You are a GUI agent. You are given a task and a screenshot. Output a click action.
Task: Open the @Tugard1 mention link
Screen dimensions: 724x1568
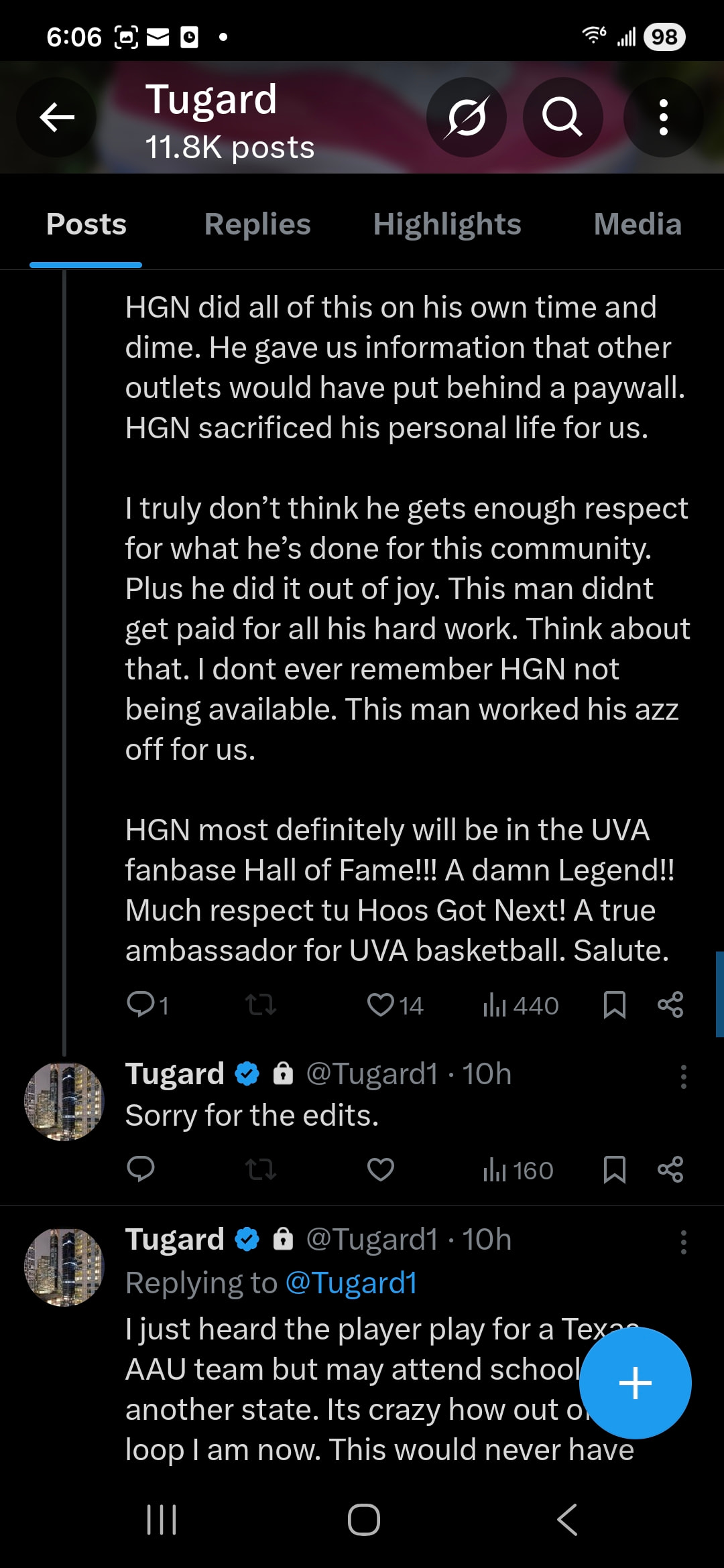pos(351,1283)
